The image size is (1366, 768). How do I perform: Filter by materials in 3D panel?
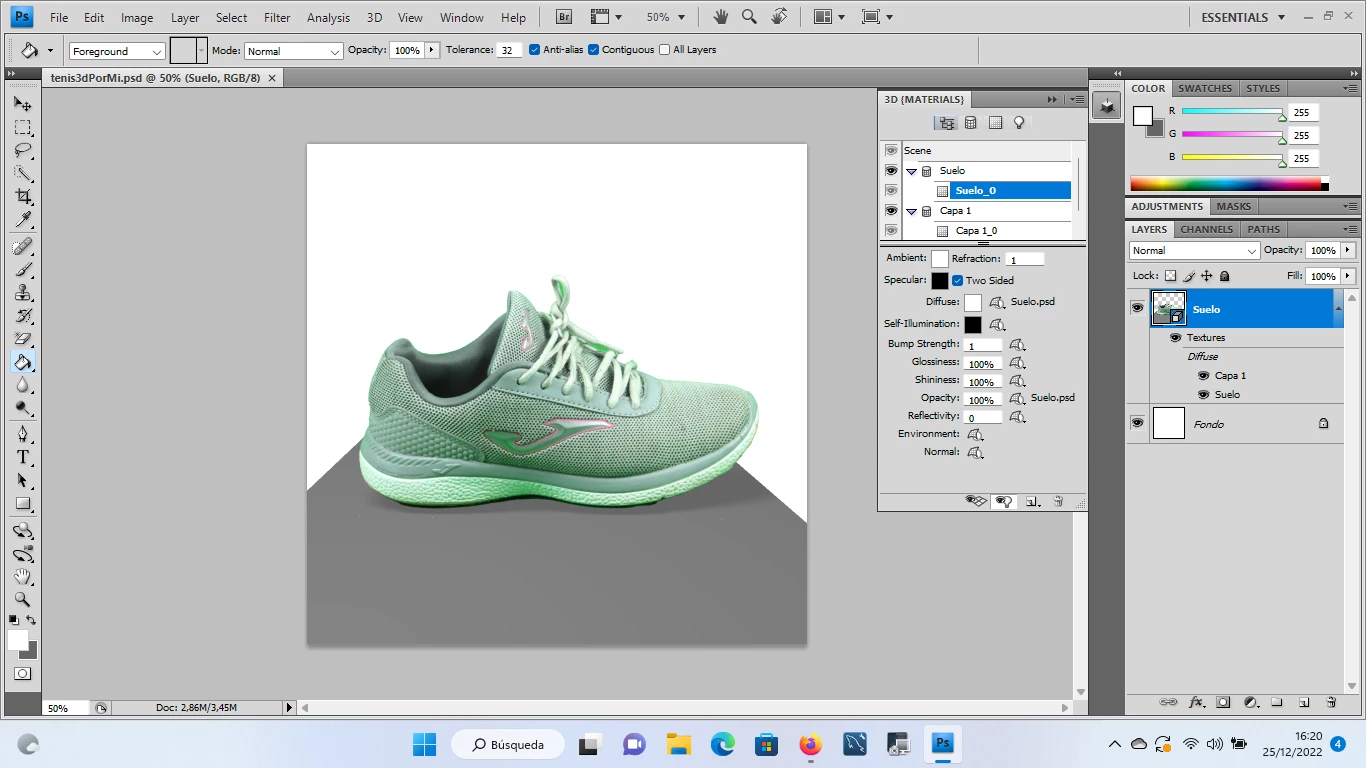click(995, 123)
